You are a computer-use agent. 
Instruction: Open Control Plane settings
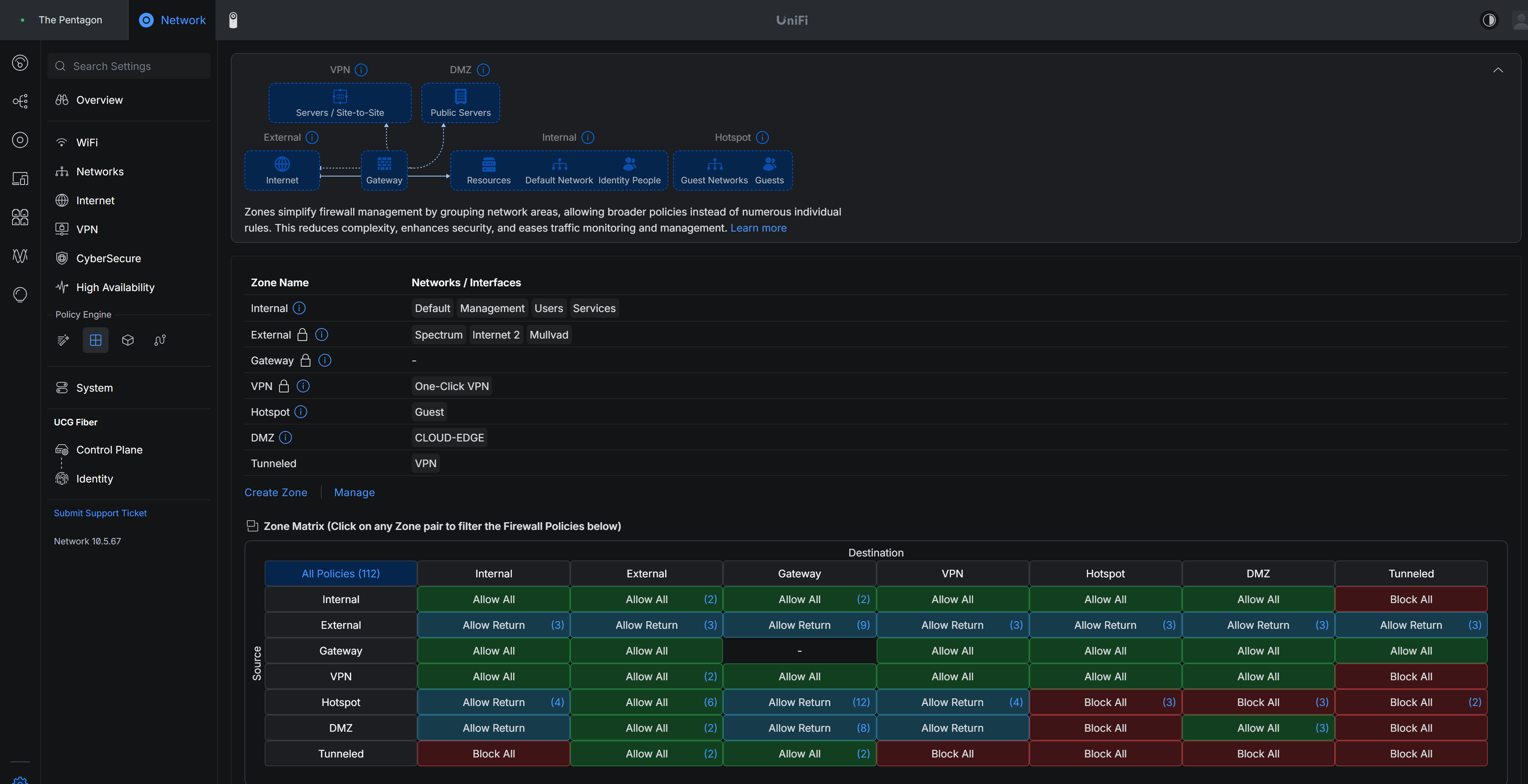[x=129, y=449]
